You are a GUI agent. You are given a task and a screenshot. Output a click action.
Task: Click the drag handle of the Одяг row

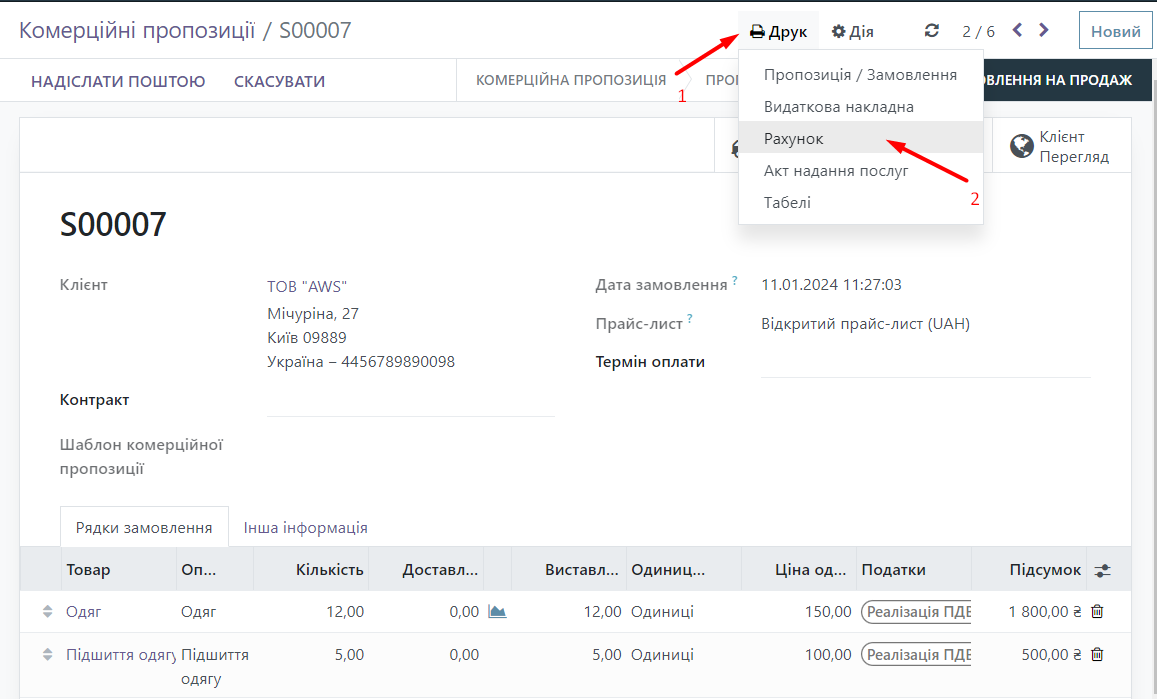[x=47, y=612]
